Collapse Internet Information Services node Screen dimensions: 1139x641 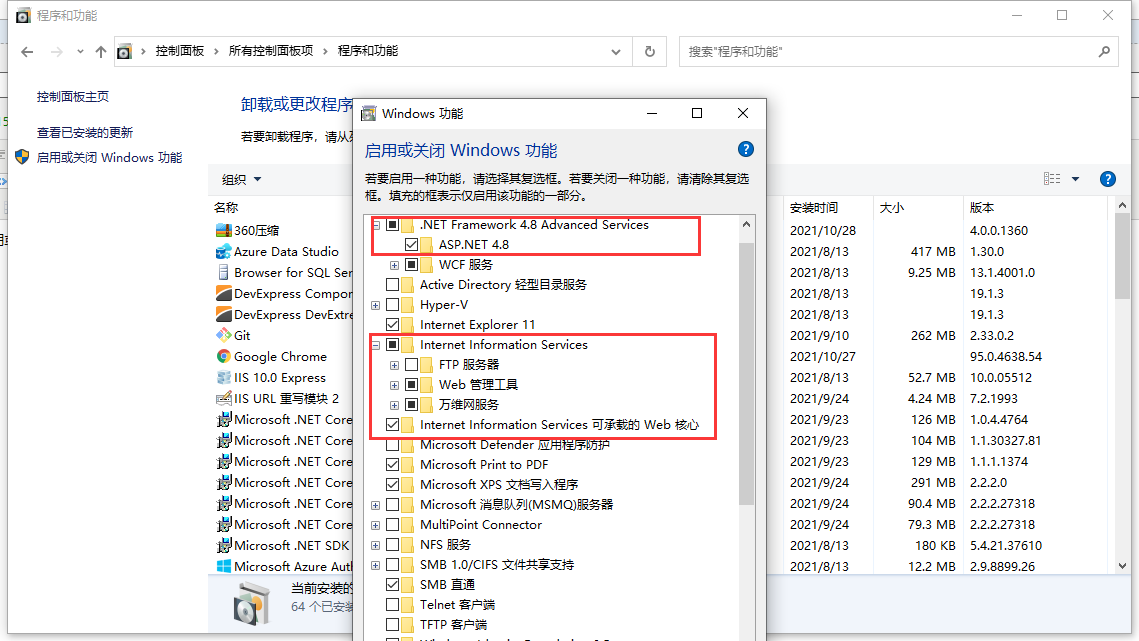(x=376, y=345)
